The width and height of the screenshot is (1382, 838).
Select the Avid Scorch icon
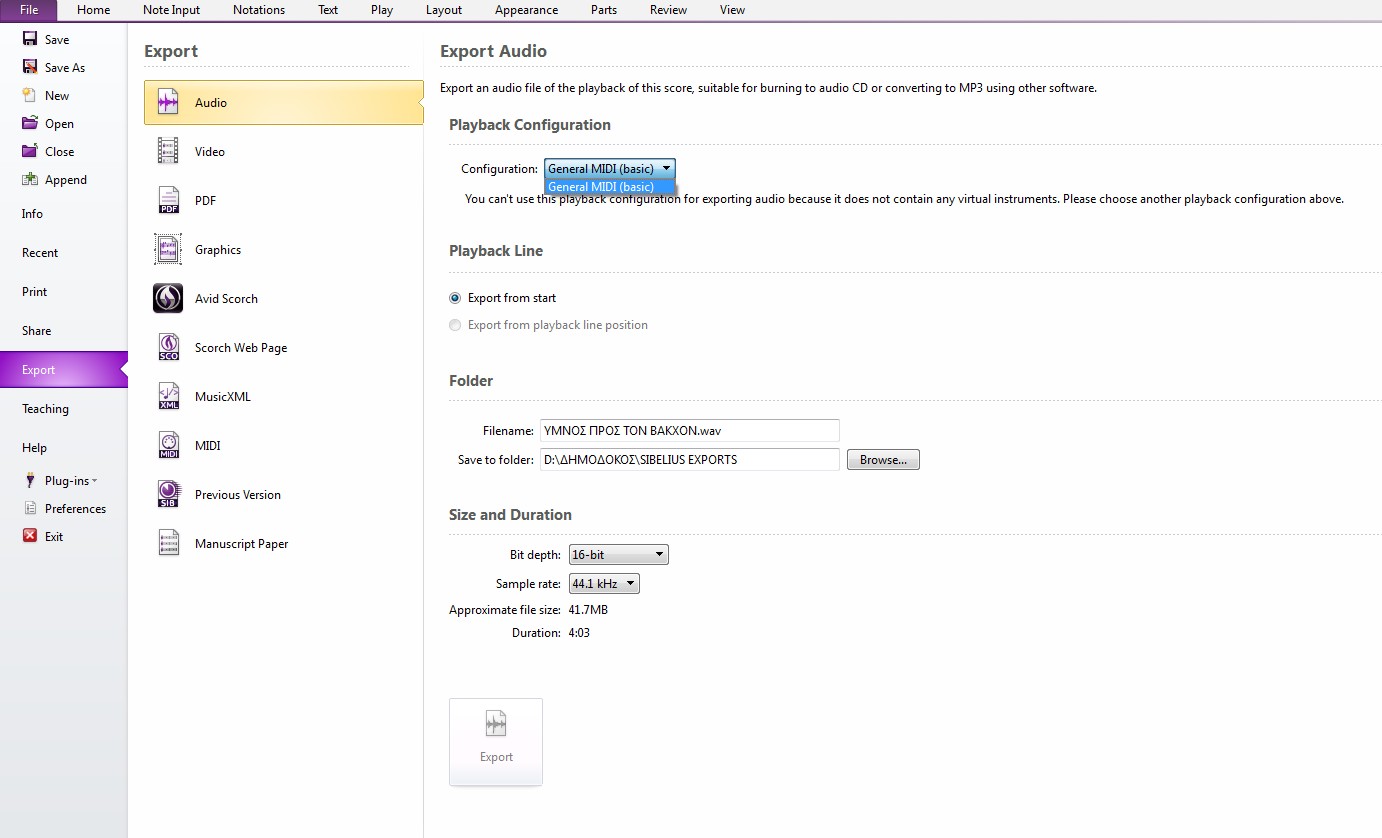(x=168, y=298)
